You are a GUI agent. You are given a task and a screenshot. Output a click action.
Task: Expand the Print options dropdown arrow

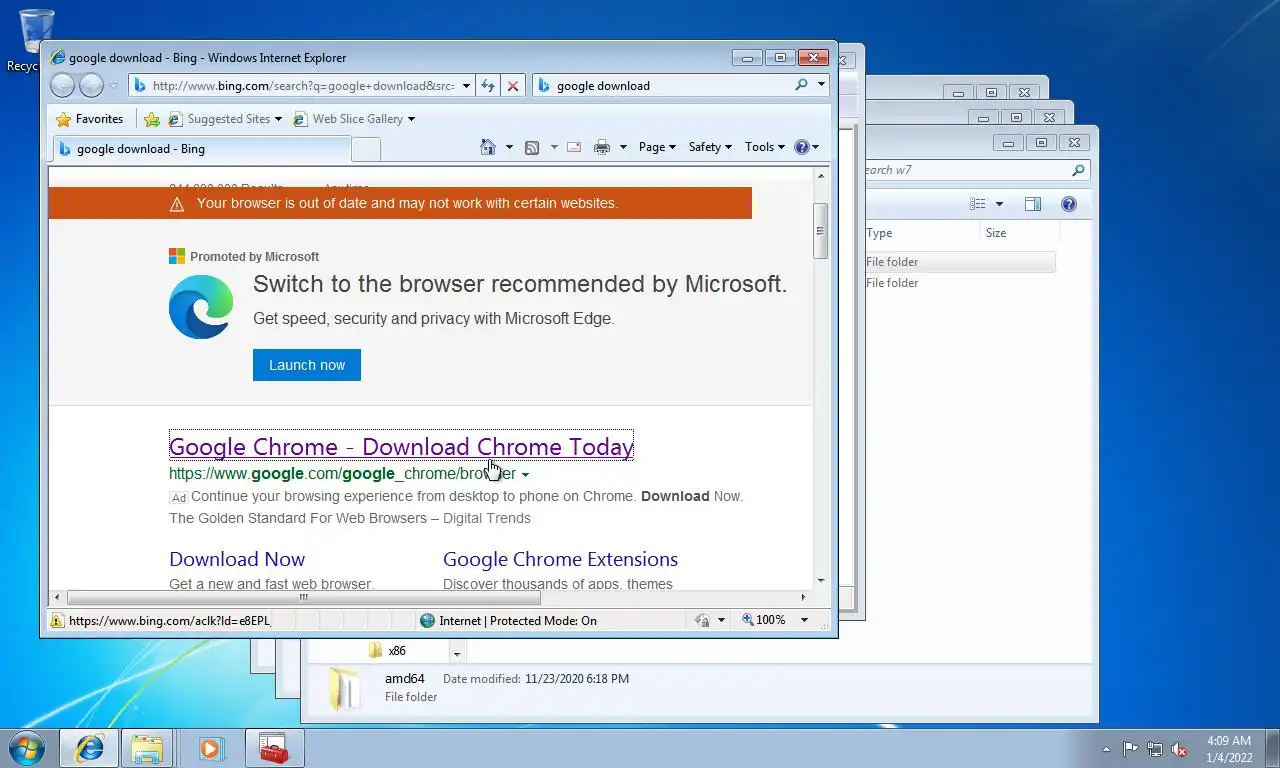click(x=623, y=147)
